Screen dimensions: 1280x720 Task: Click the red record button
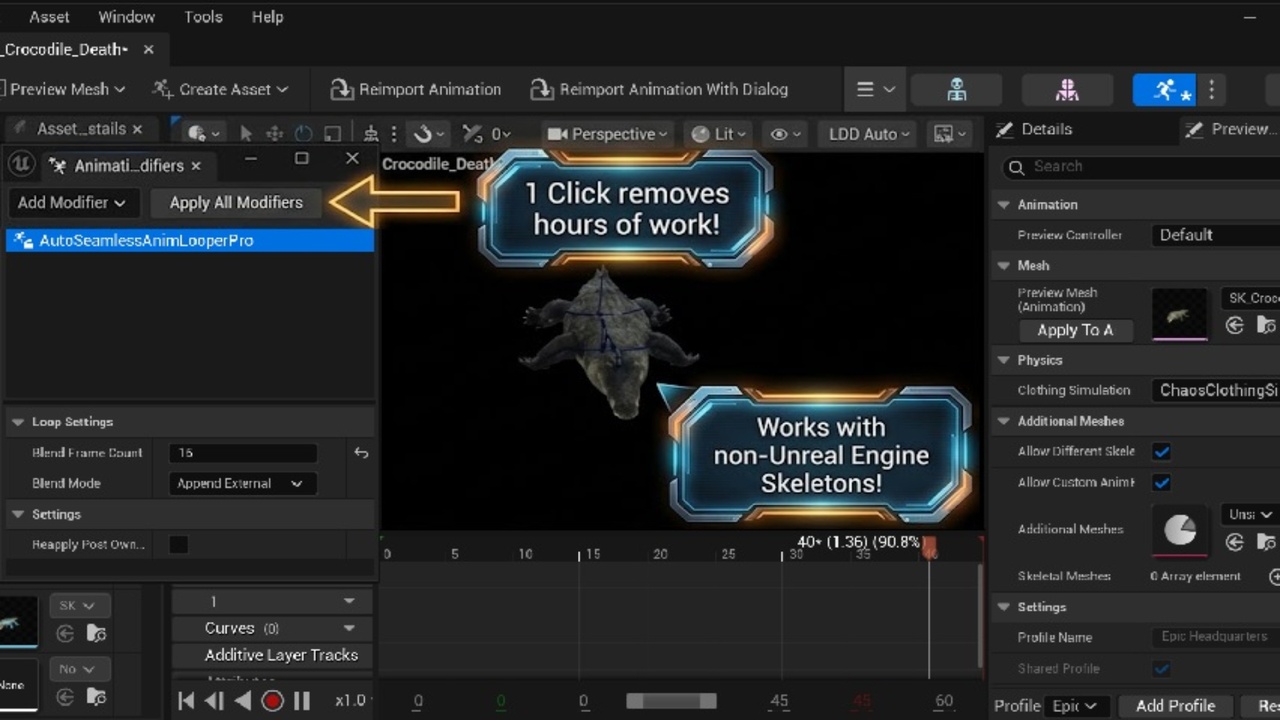point(272,701)
